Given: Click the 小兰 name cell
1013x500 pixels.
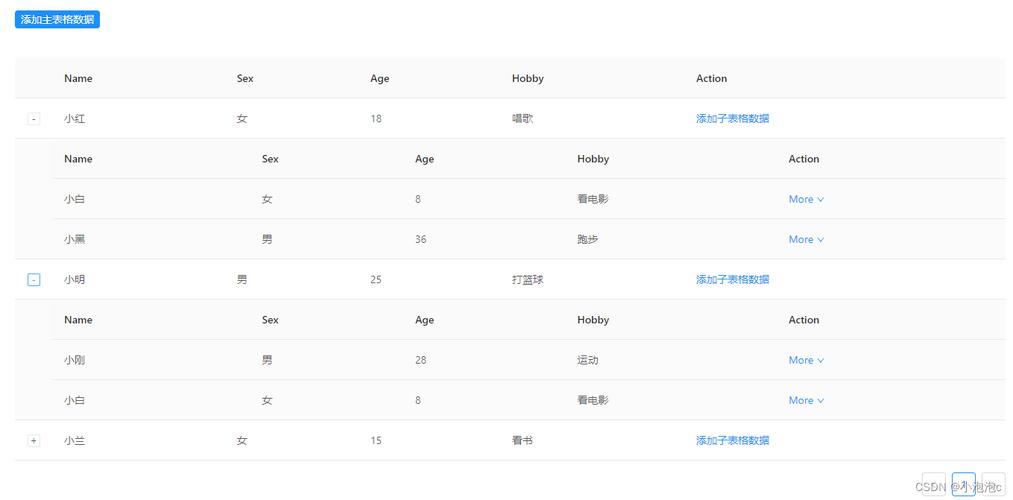Looking at the screenshot, I should (75, 441).
